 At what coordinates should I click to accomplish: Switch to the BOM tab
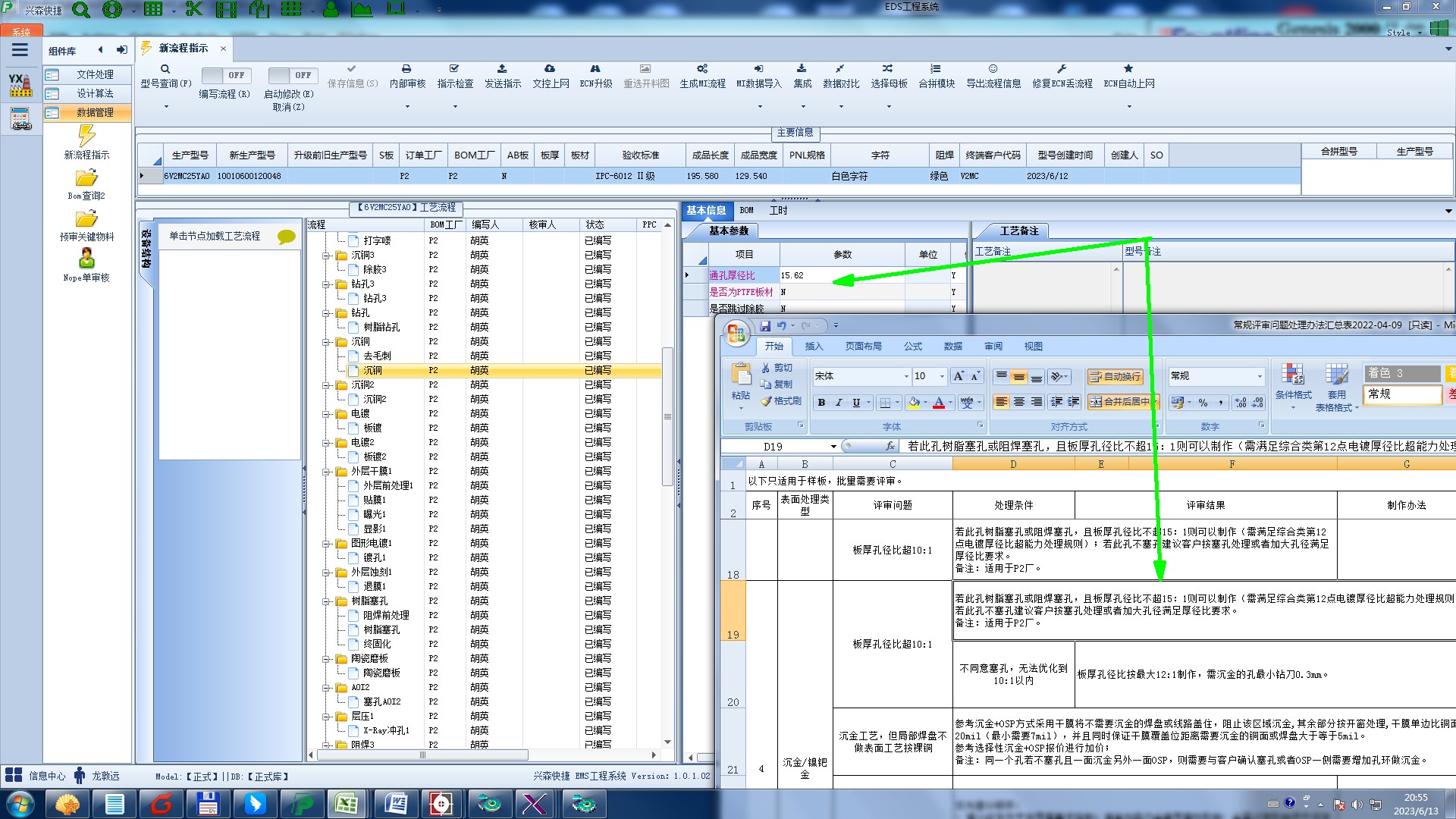(747, 211)
